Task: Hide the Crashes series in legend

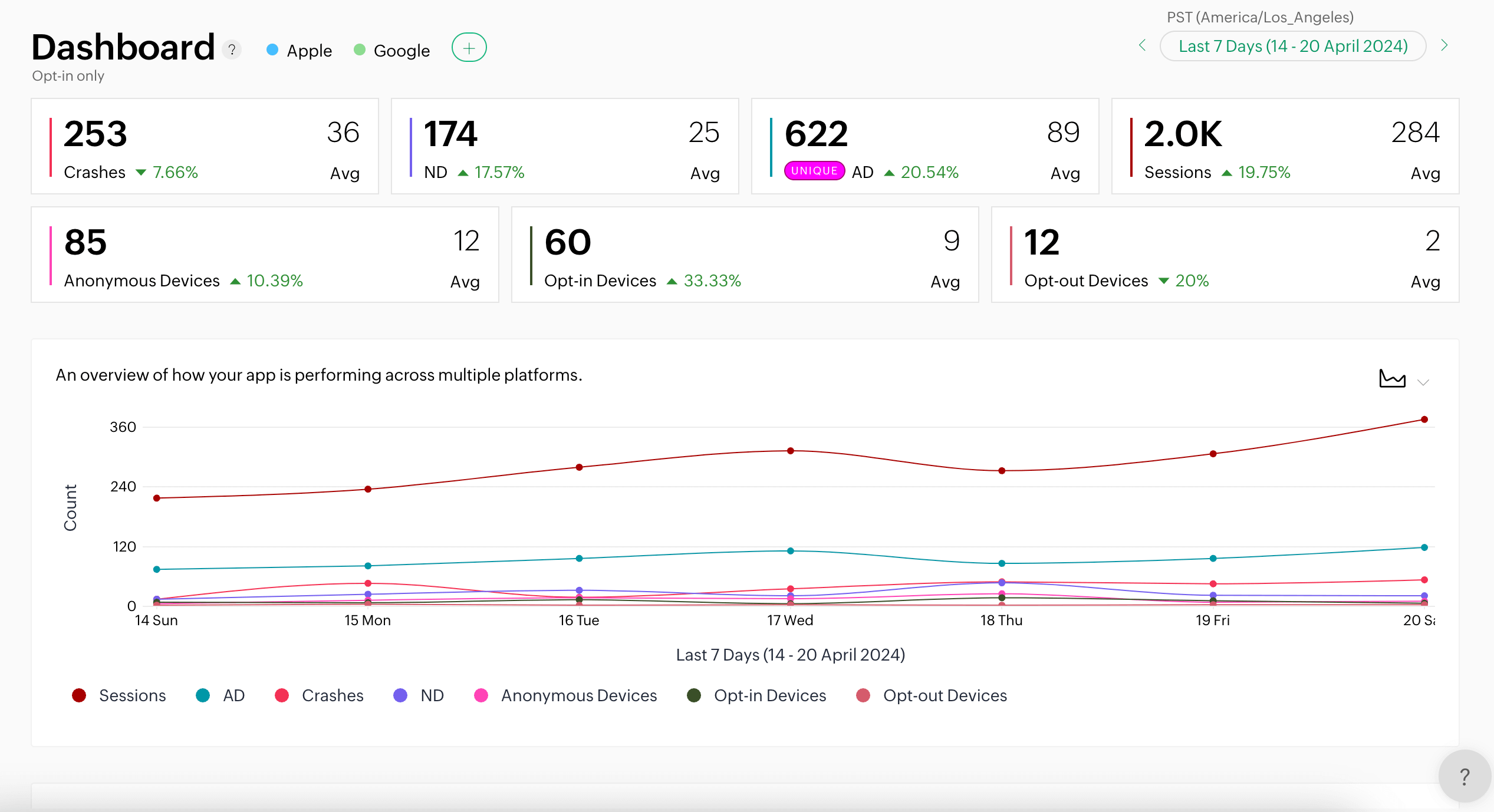Action: pyautogui.click(x=320, y=695)
